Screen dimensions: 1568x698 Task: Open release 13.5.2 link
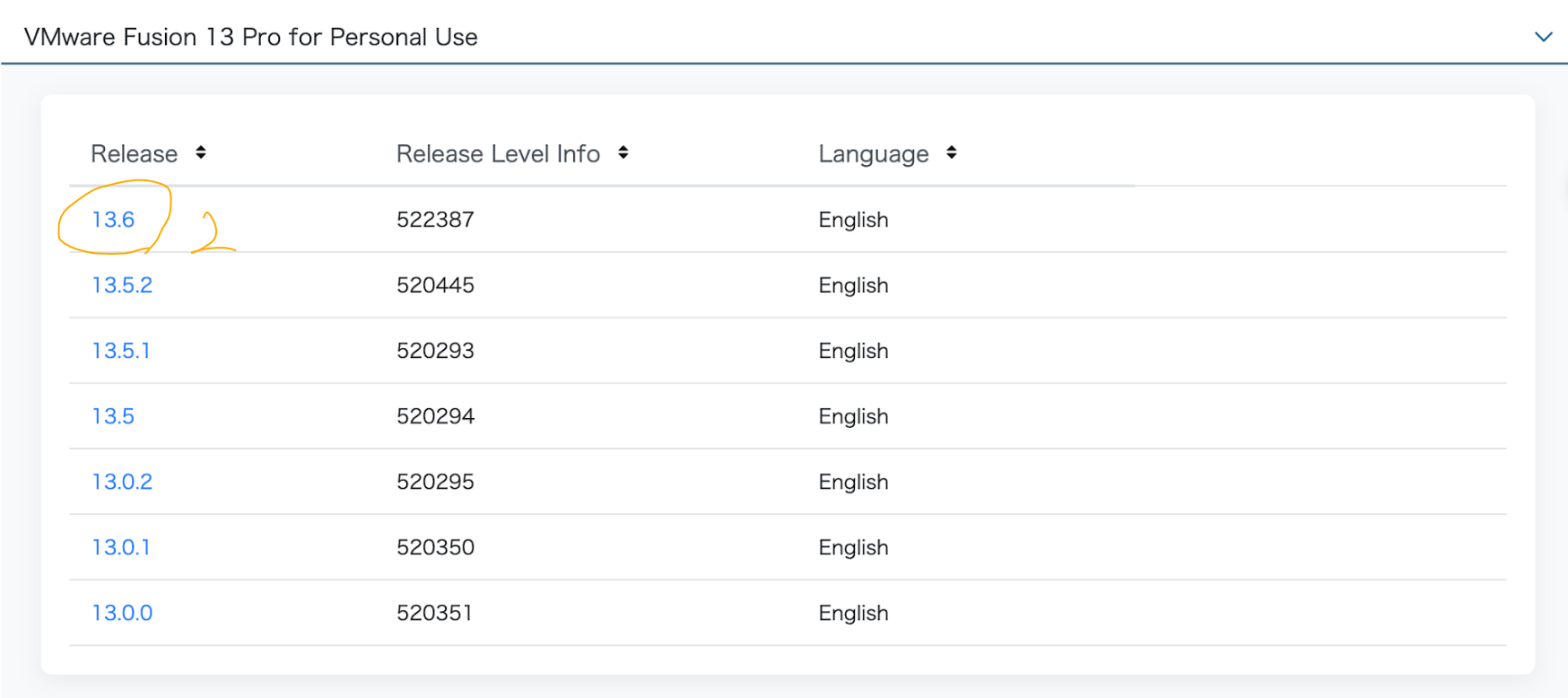[122, 285]
